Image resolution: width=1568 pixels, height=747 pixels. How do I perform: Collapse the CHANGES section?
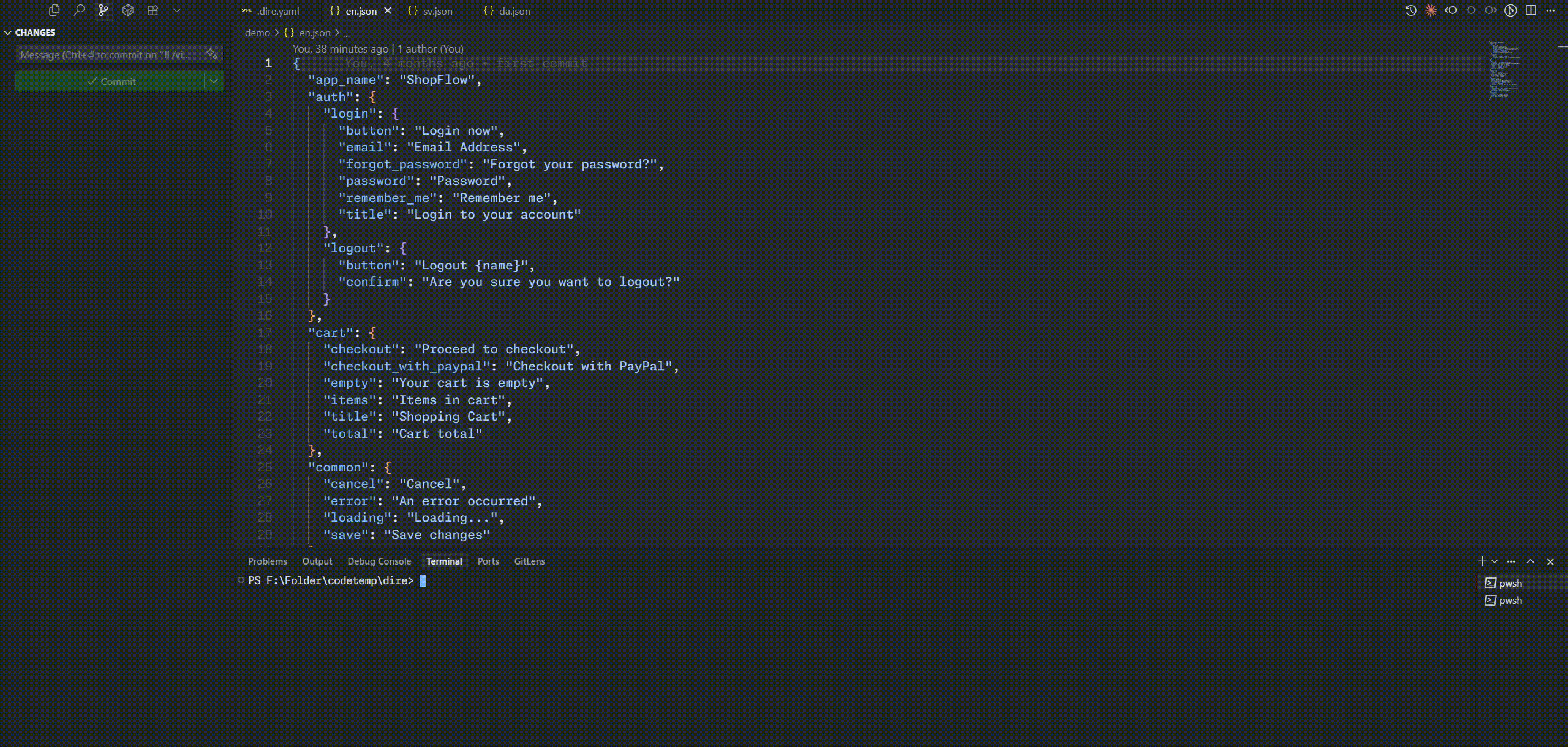(8, 32)
